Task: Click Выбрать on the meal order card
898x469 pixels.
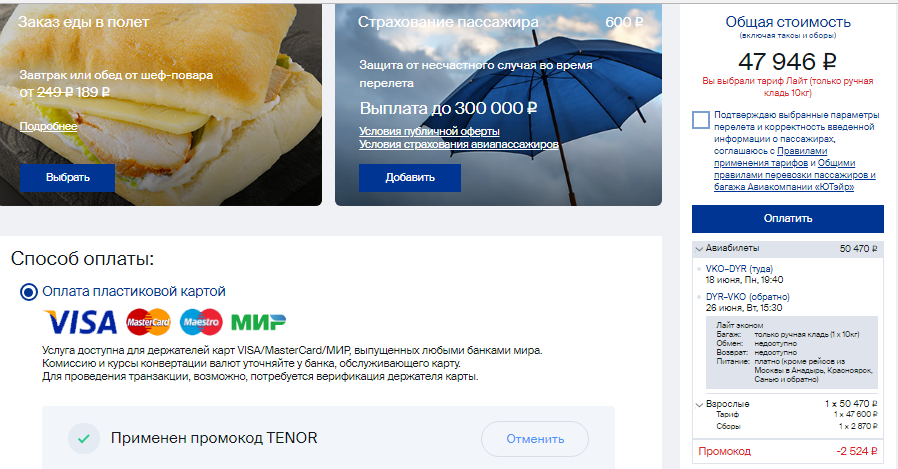Action: coord(68,178)
